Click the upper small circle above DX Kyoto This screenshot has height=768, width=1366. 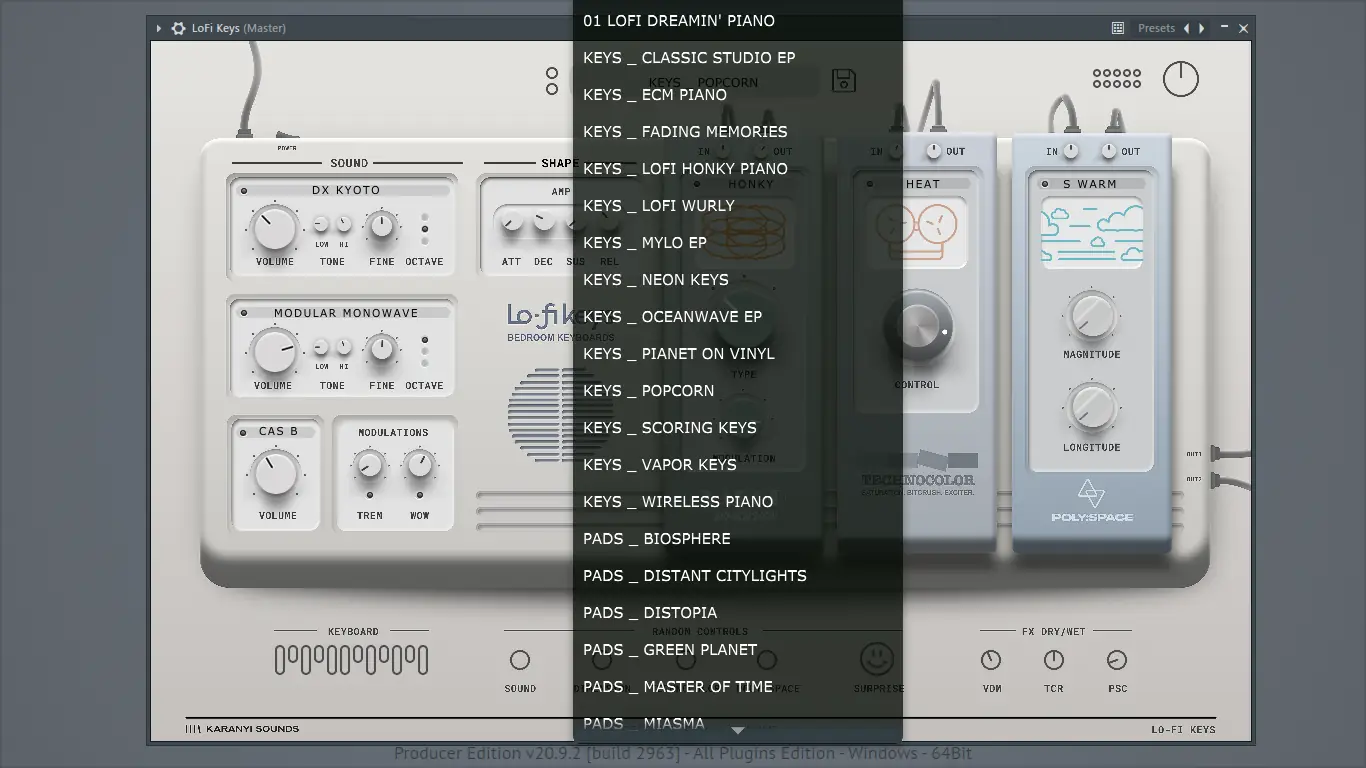coord(552,73)
